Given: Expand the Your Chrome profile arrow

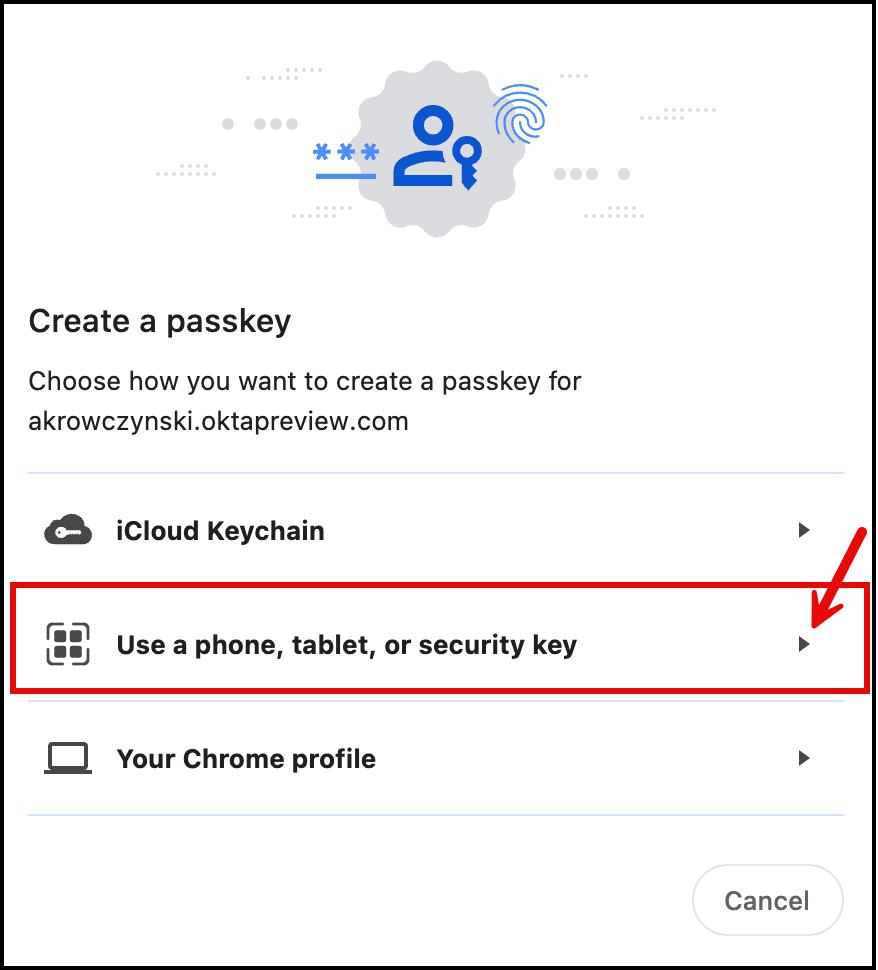Looking at the screenshot, I should pos(803,758).
